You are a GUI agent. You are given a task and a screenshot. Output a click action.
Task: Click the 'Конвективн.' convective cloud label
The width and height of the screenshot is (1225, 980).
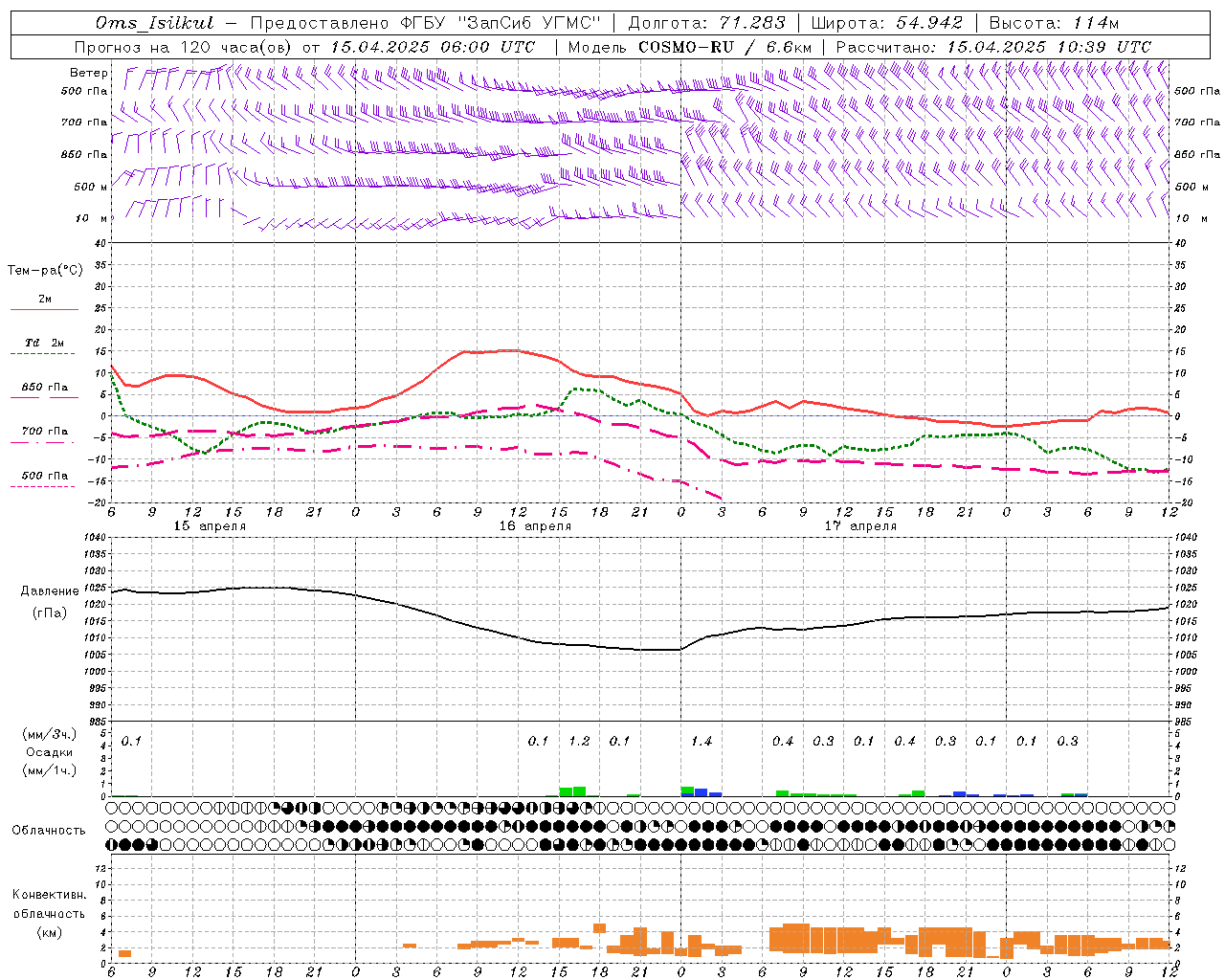(49, 895)
